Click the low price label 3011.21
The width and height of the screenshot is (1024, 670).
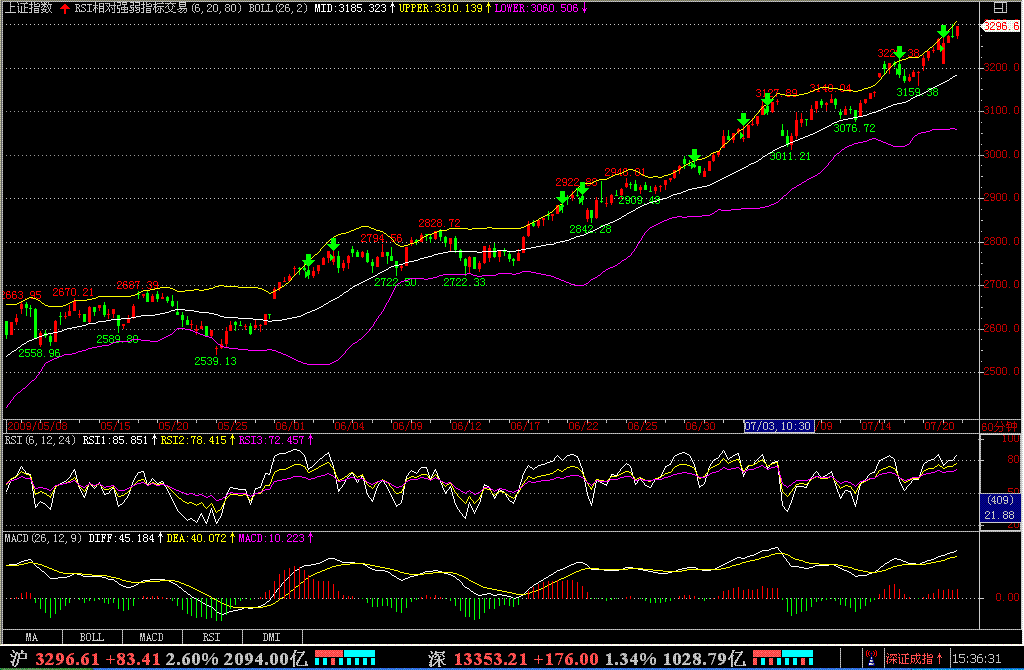pos(790,157)
